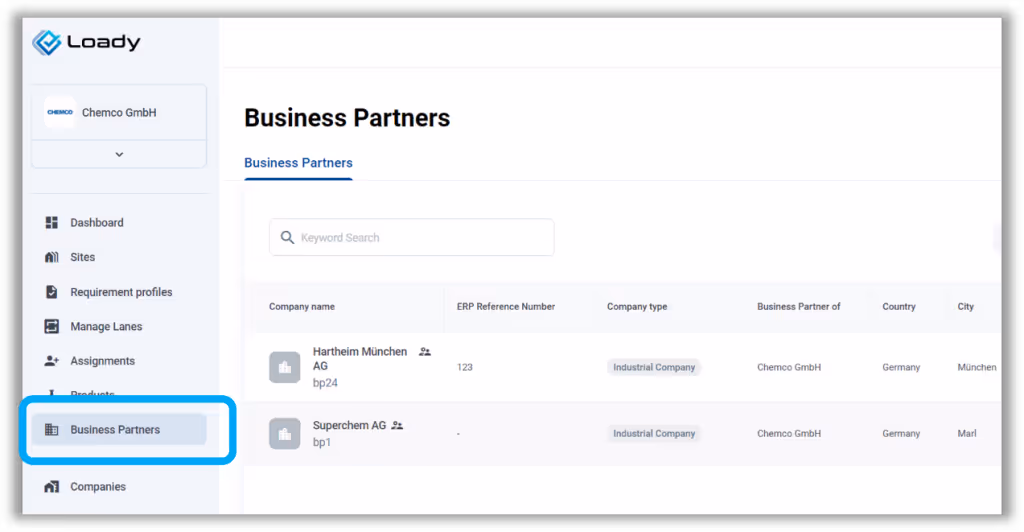Viewport: 1024px width, 532px height.
Task: Click the bp24 identifier text
Action: point(325,383)
